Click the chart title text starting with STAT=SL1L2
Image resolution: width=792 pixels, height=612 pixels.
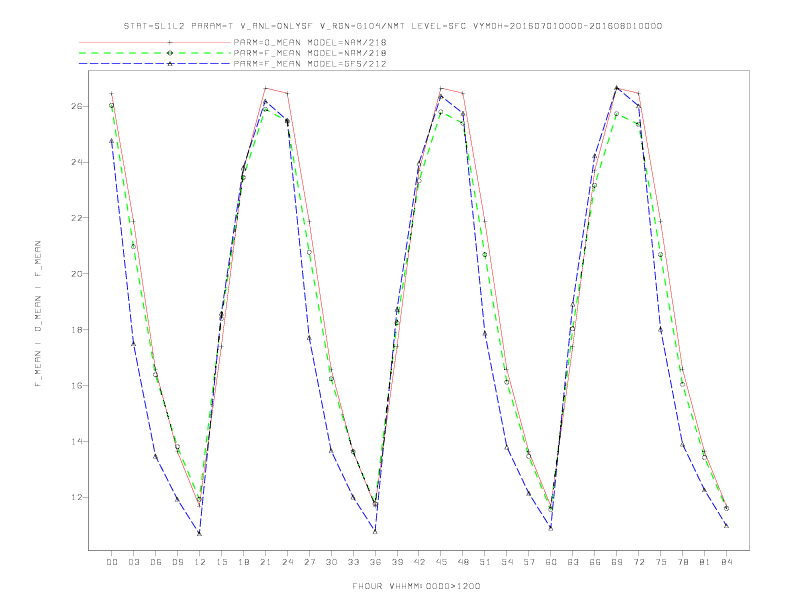point(393,26)
